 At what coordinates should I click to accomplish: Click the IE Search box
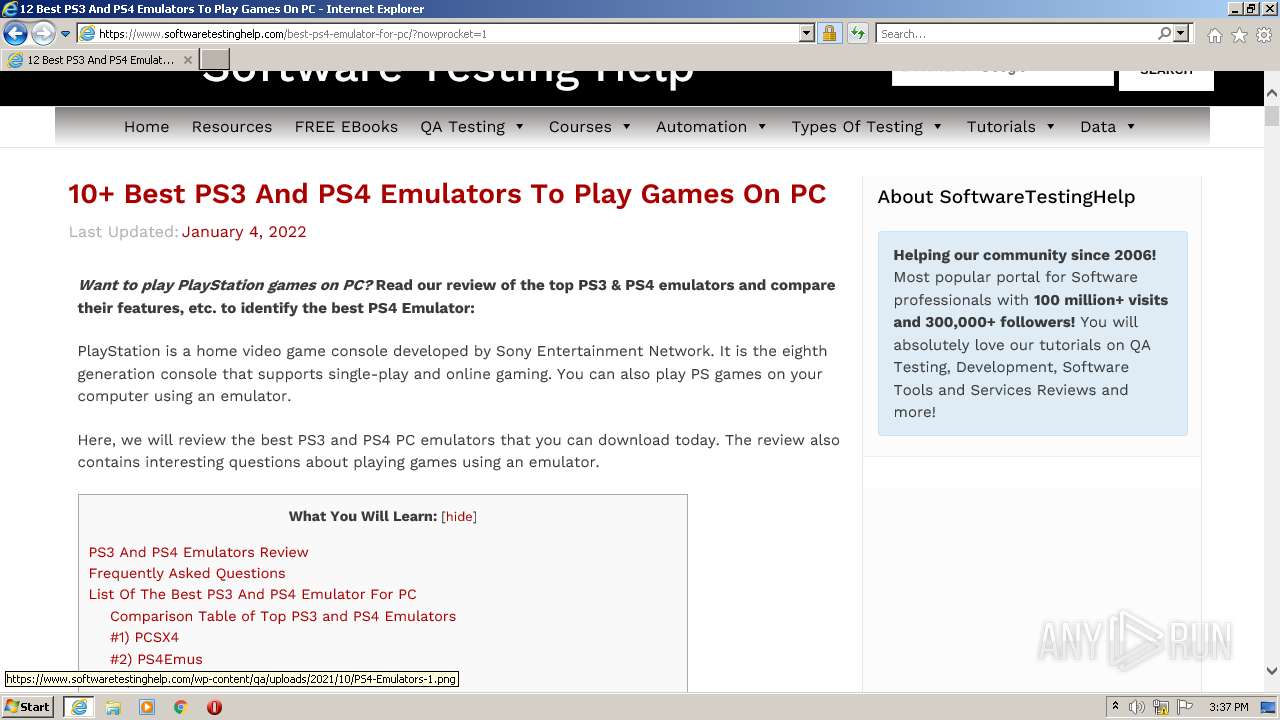tap(1016, 34)
